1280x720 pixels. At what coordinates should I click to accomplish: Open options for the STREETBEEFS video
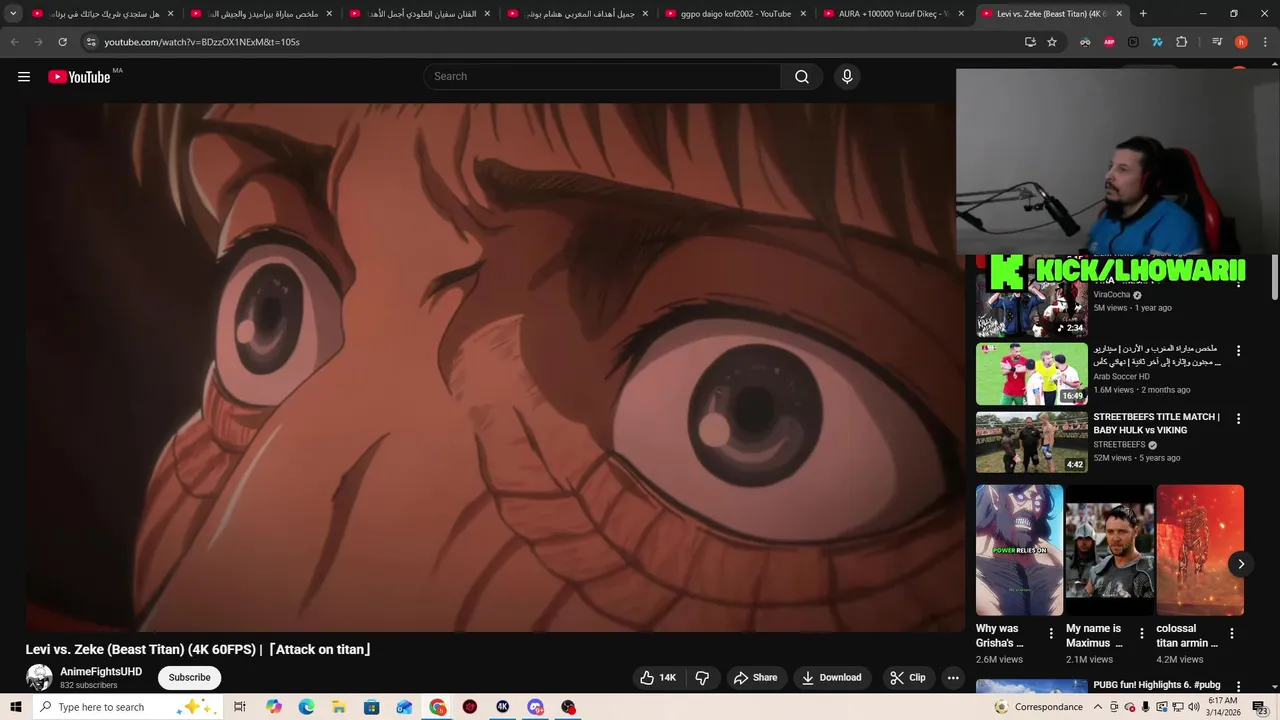point(1238,419)
